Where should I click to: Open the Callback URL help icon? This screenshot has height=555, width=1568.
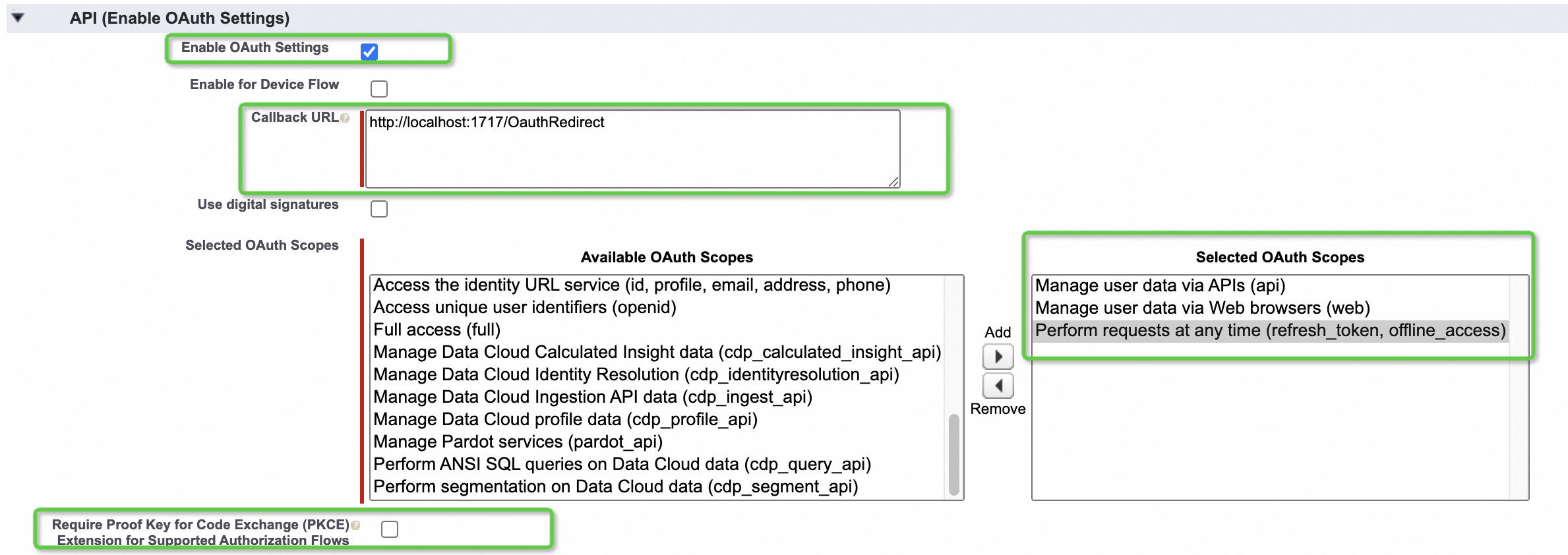pyautogui.click(x=345, y=118)
